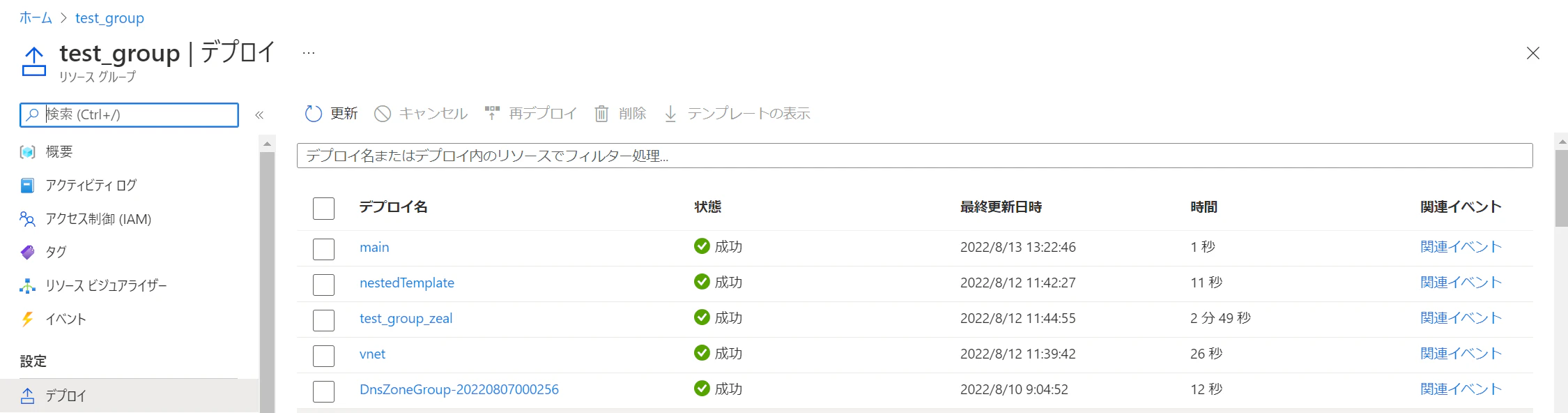Check the box for main deployment

pos(323,249)
